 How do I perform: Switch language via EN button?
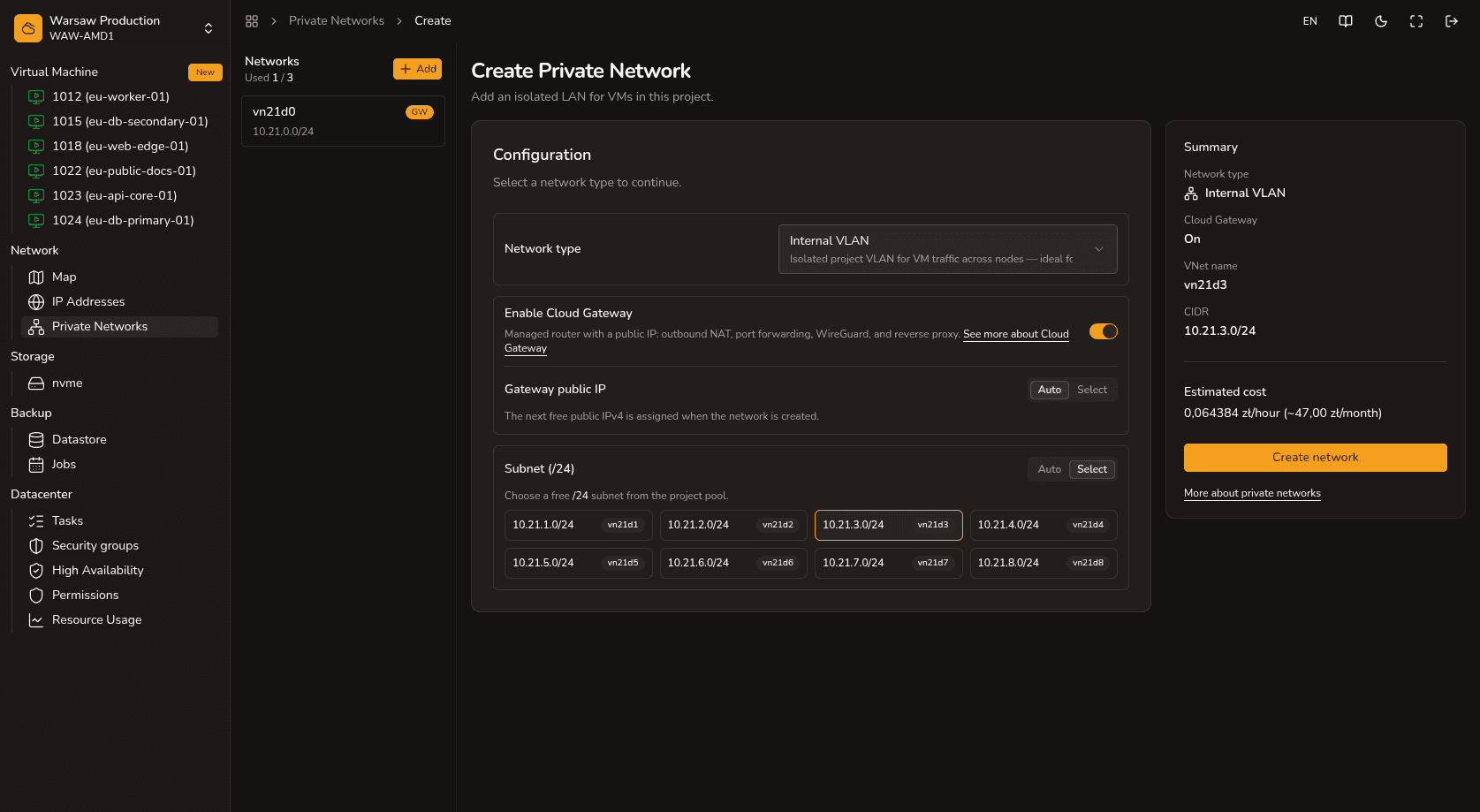pos(1310,21)
